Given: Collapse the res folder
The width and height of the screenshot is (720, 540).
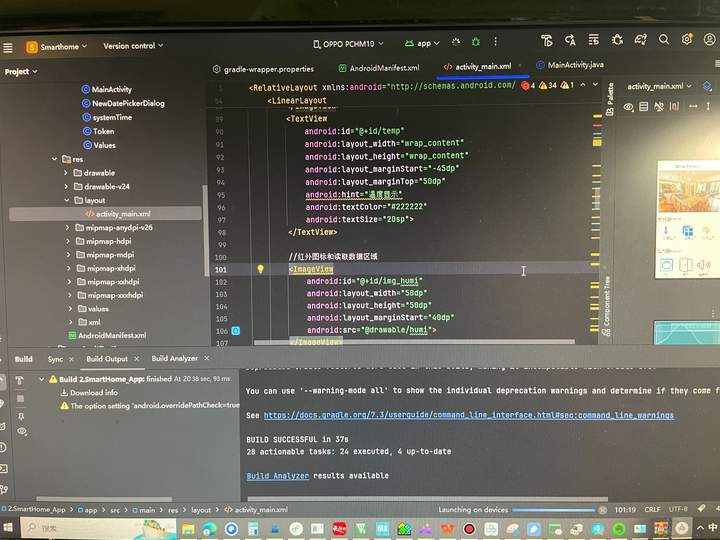Looking at the screenshot, I should pos(55,159).
